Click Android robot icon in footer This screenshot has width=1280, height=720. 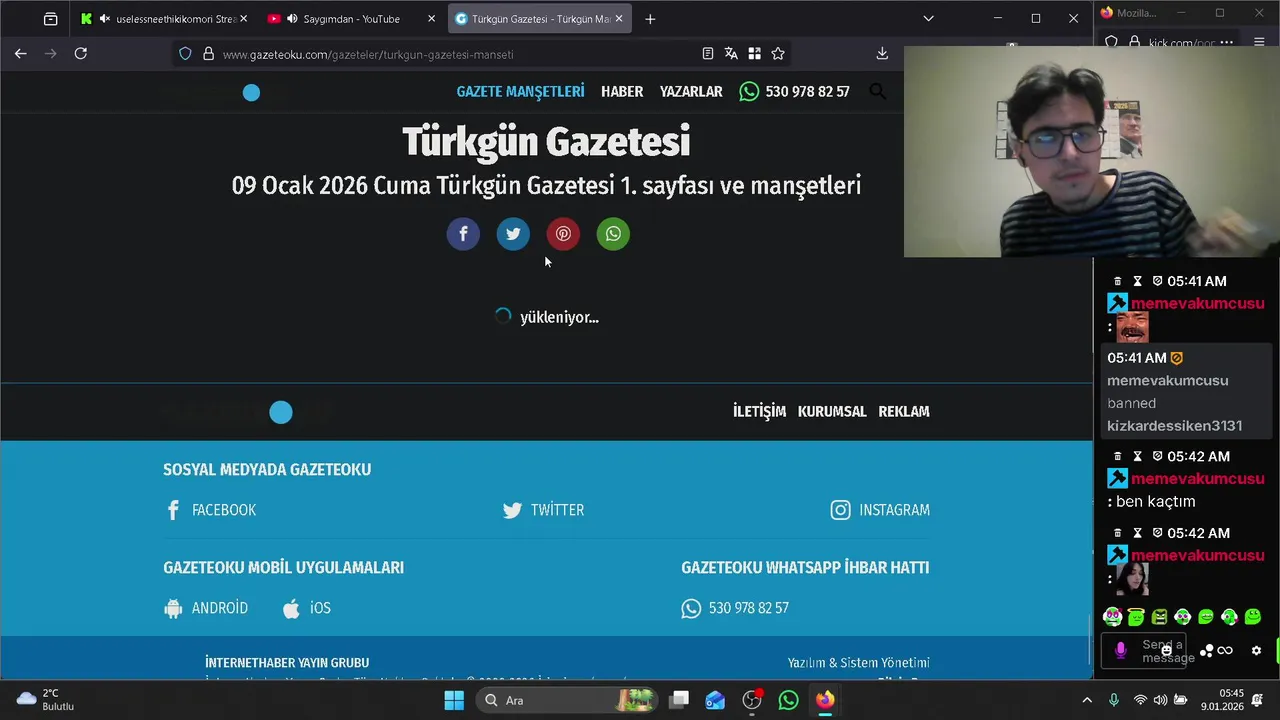pos(173,608)
